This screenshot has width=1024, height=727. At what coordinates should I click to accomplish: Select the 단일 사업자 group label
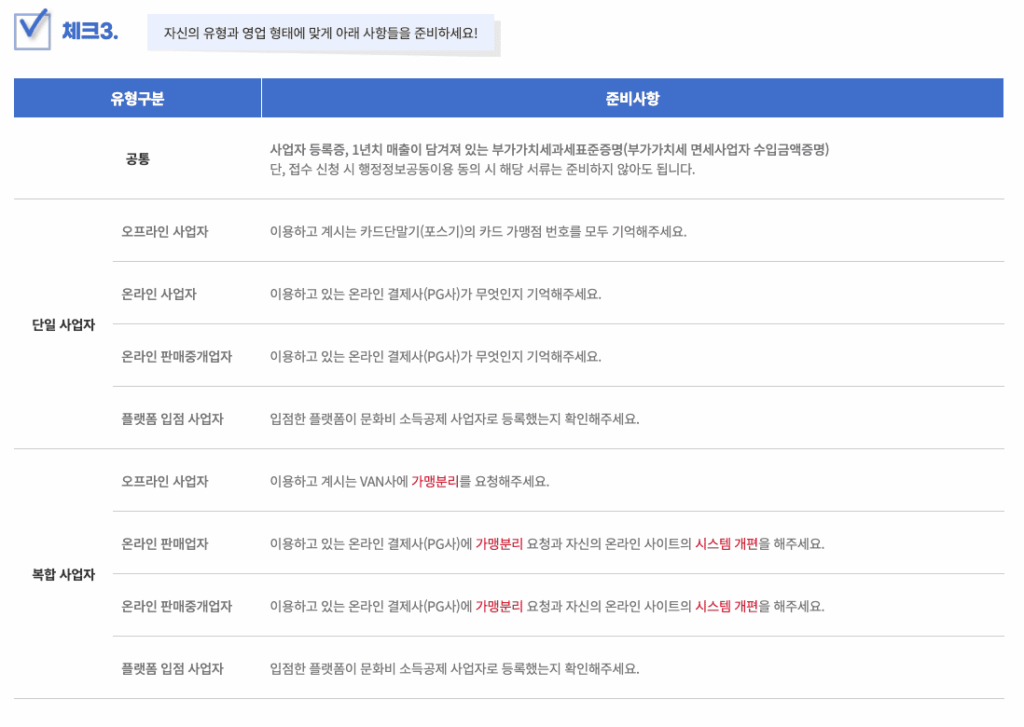(63, 325)
